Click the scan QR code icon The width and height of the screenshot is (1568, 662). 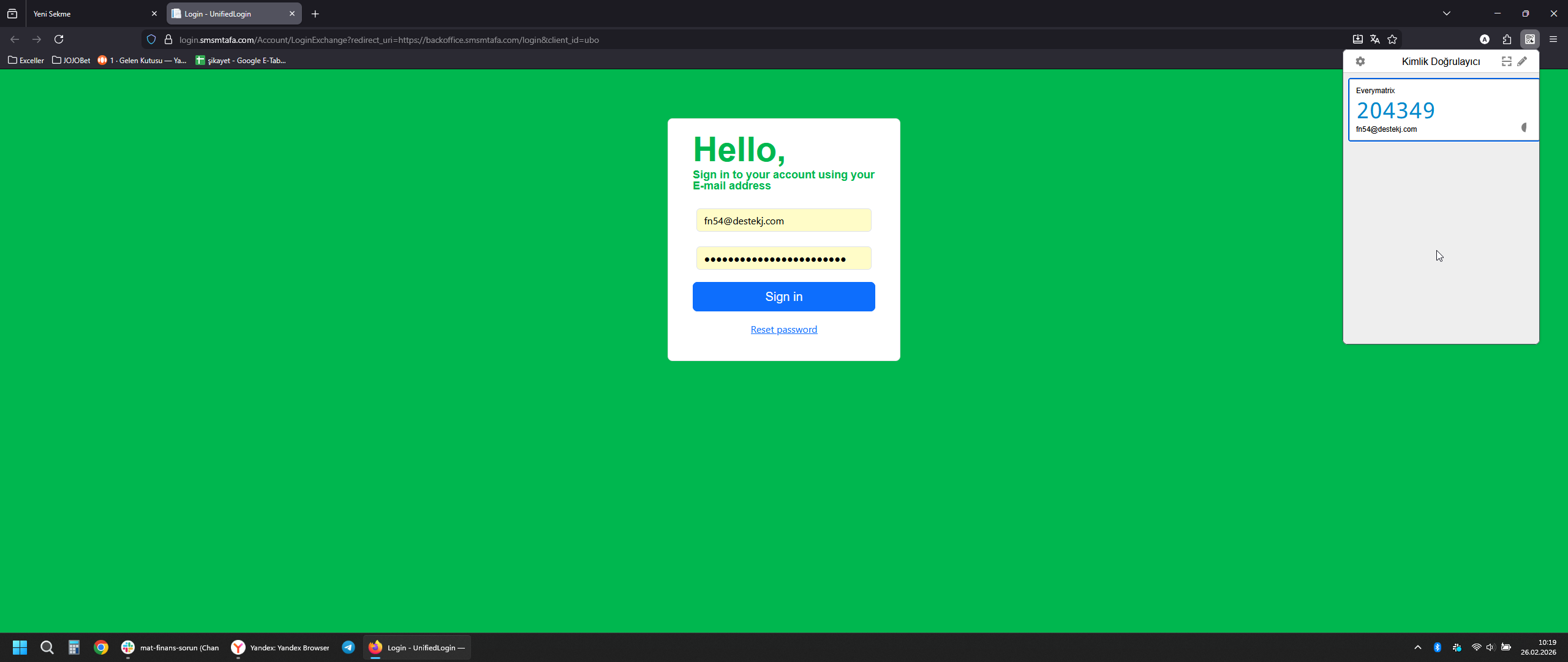coord(1506,61)
